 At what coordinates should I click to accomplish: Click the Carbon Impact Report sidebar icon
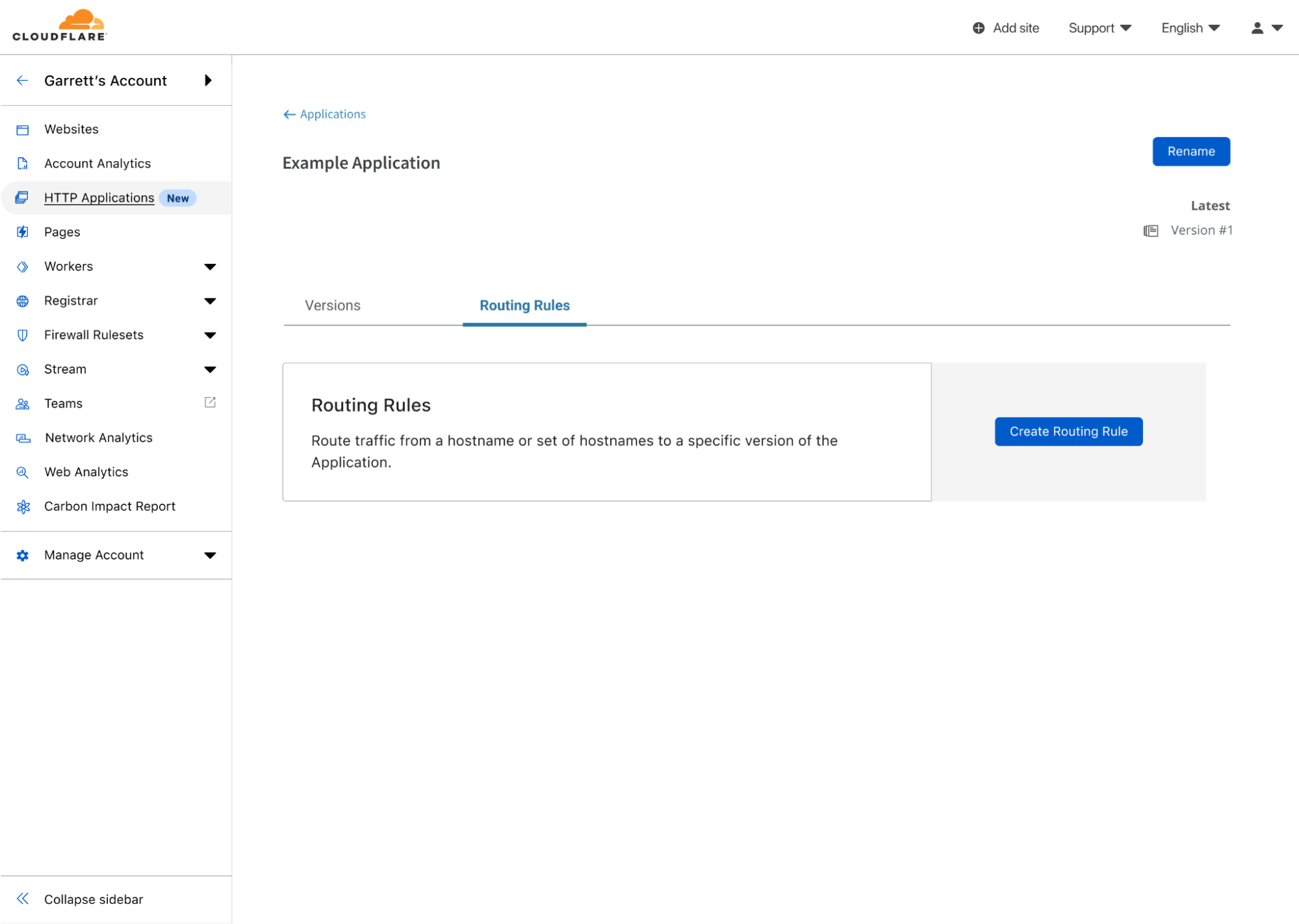24,505
